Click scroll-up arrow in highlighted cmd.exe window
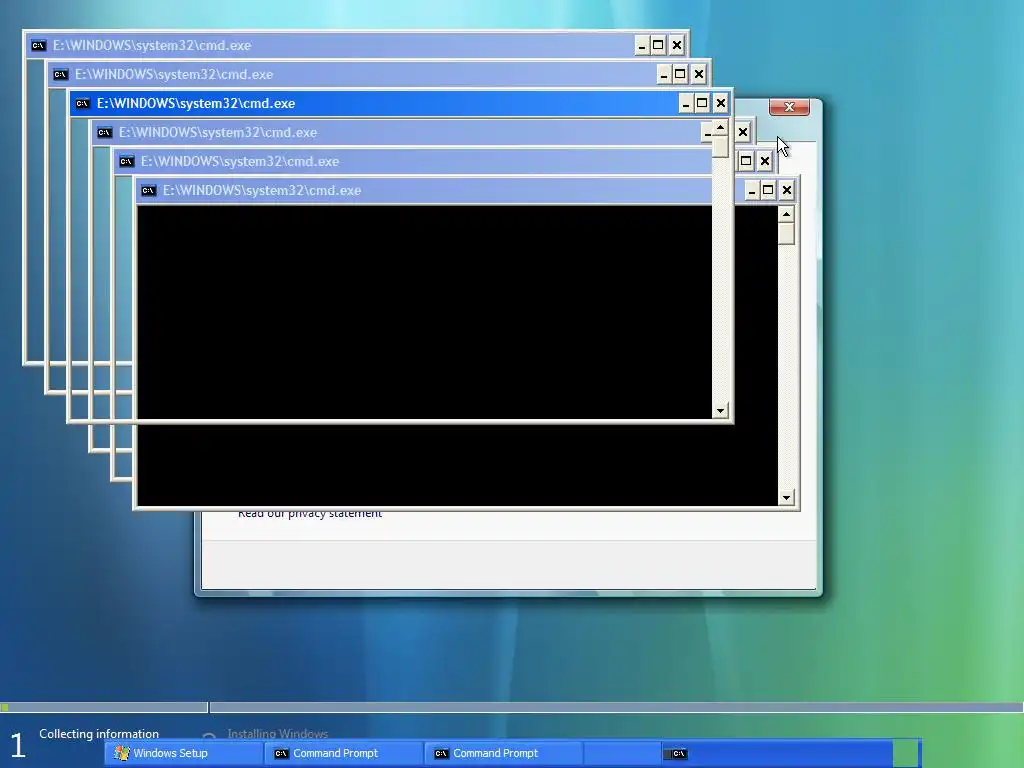 pos(720,127)
